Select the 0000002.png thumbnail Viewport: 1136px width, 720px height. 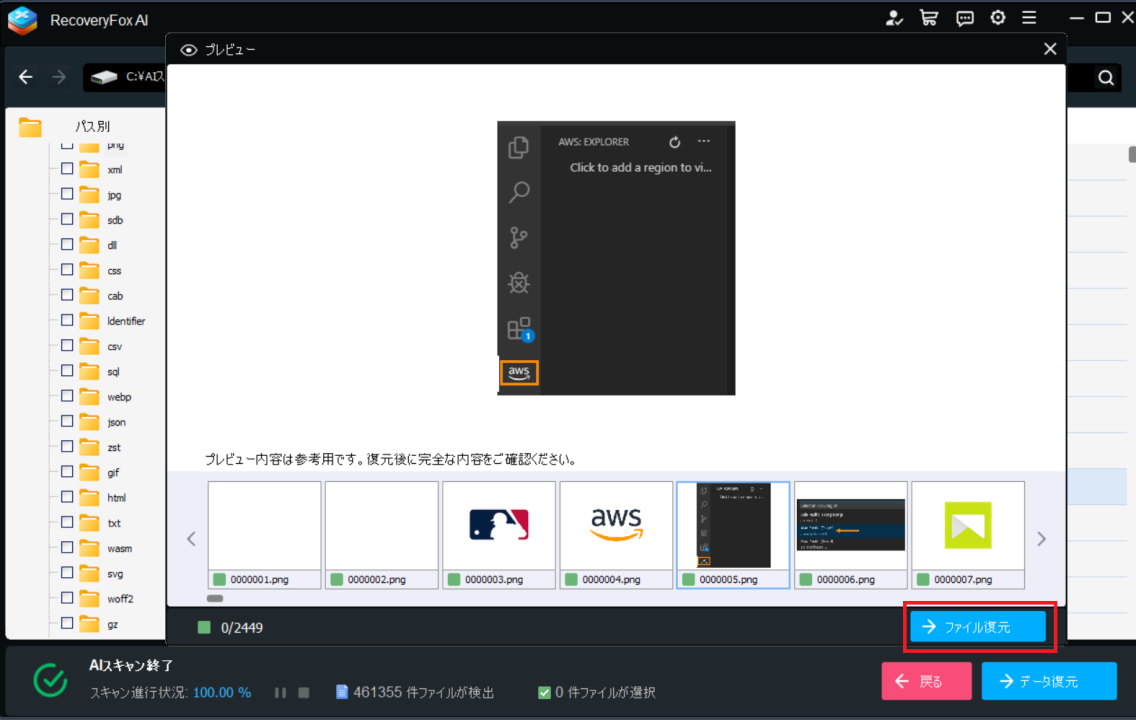(382, 535)
